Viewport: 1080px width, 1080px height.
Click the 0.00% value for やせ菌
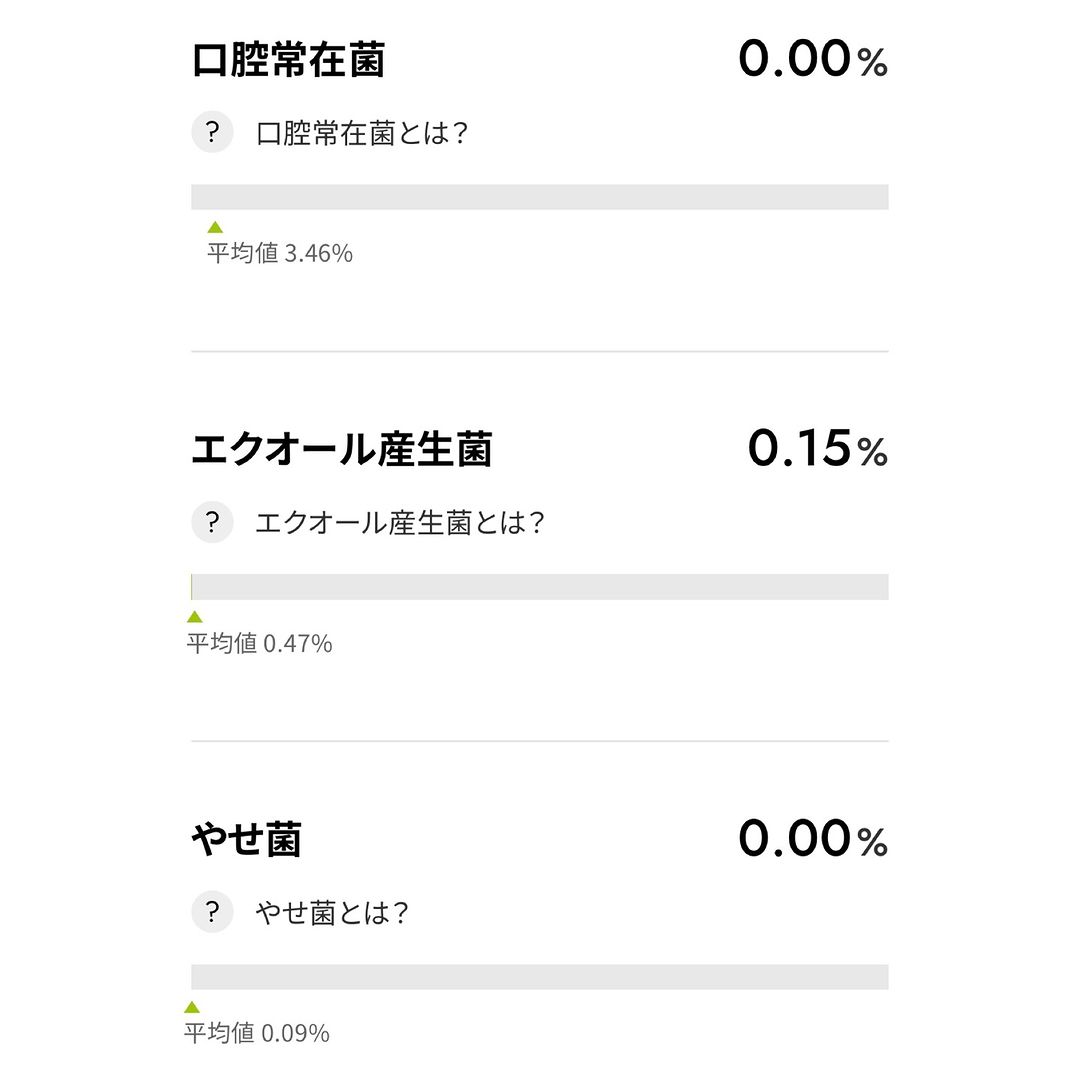click(813, 839)
